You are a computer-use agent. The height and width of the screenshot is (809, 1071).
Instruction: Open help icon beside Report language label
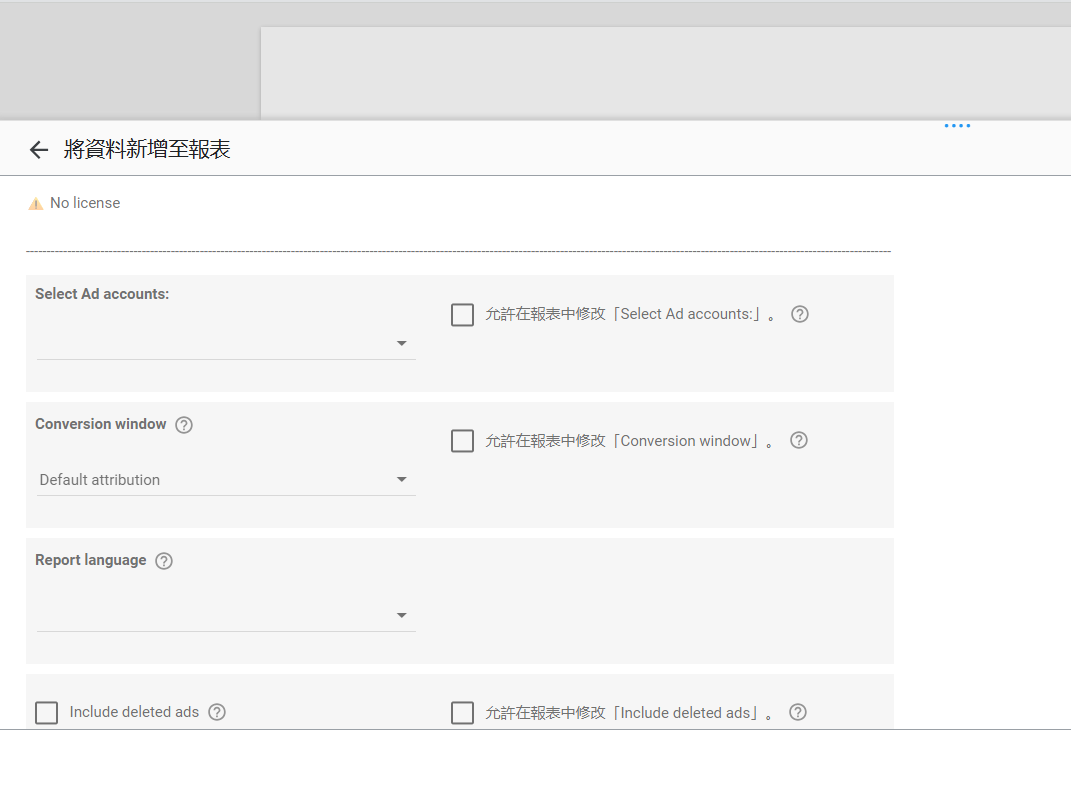coord(164,561)
